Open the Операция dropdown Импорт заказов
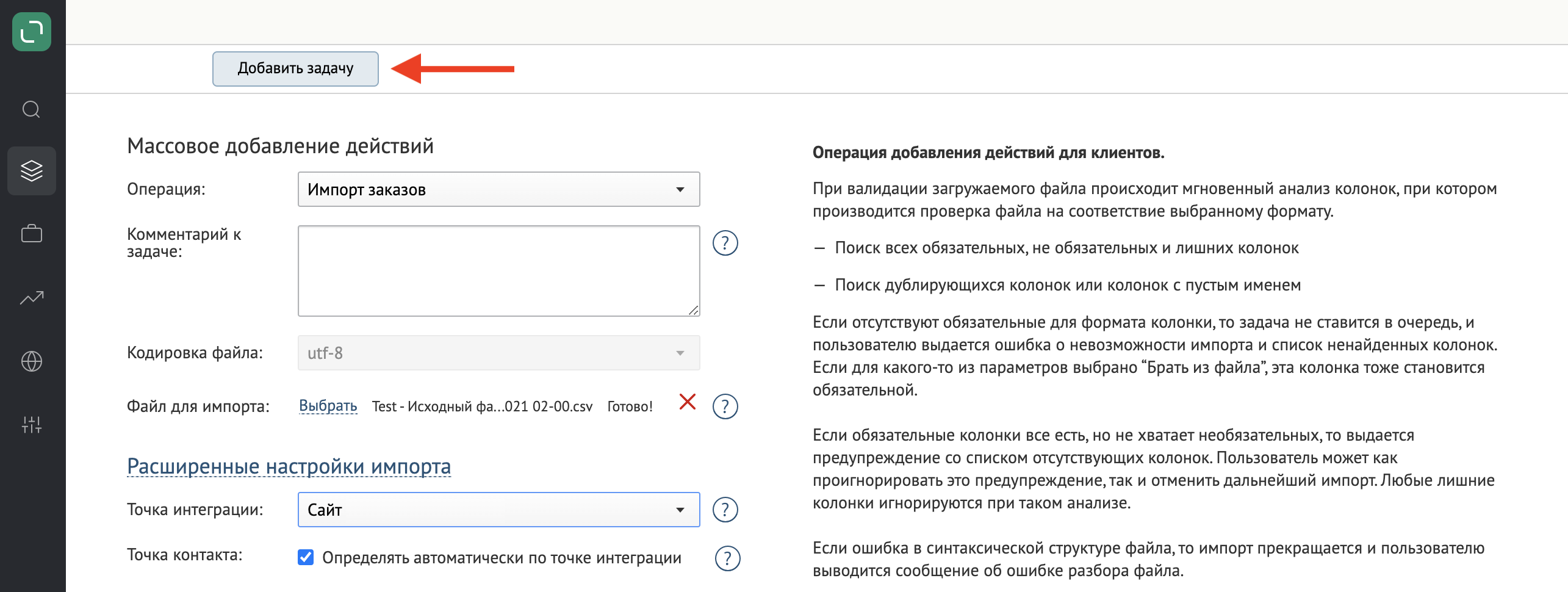1568x592 pixels. (x=498, y=189)
